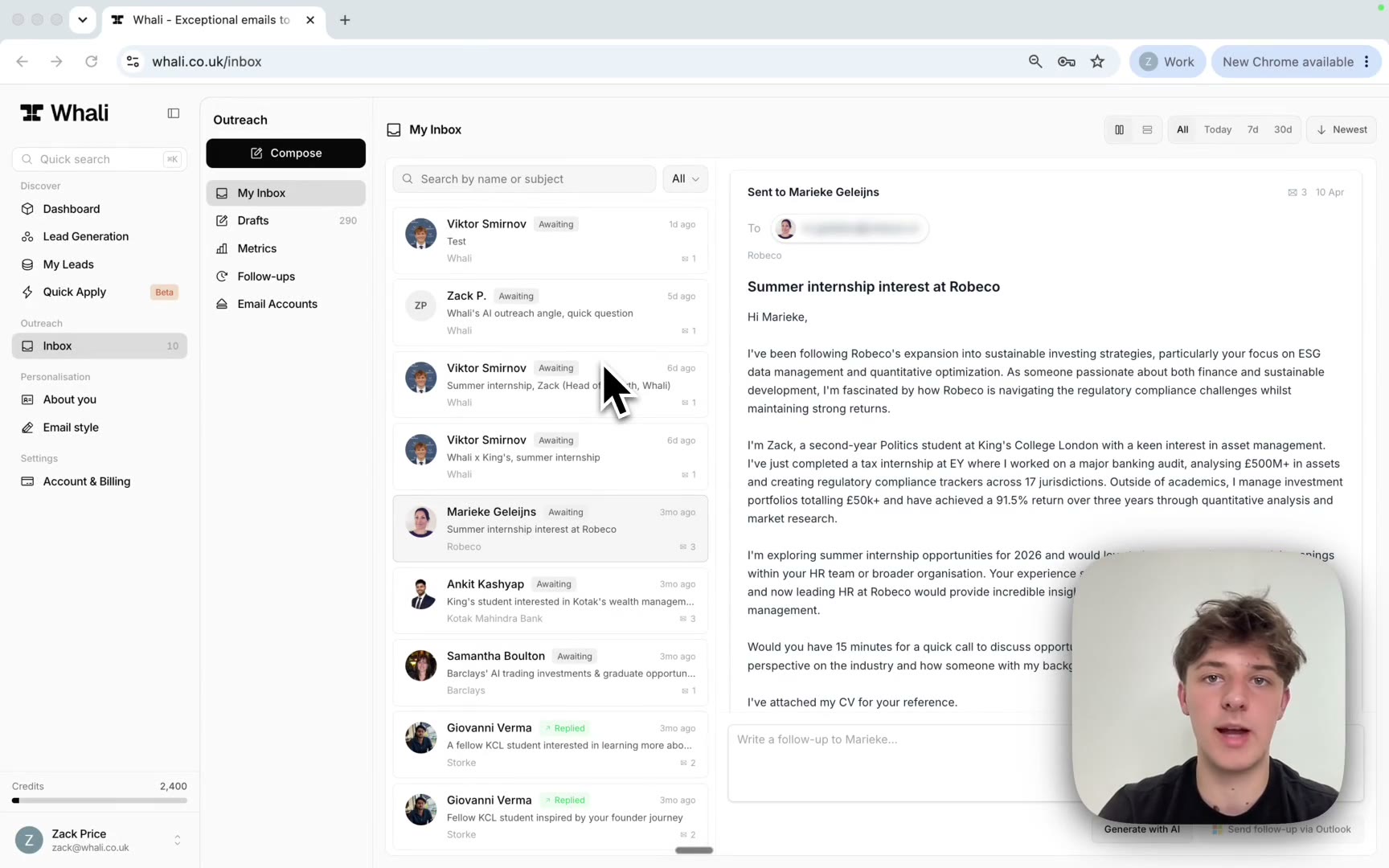View site information icon in address bar
The width and height of the screenshot is (1389, 868).
tap(133, 62)
